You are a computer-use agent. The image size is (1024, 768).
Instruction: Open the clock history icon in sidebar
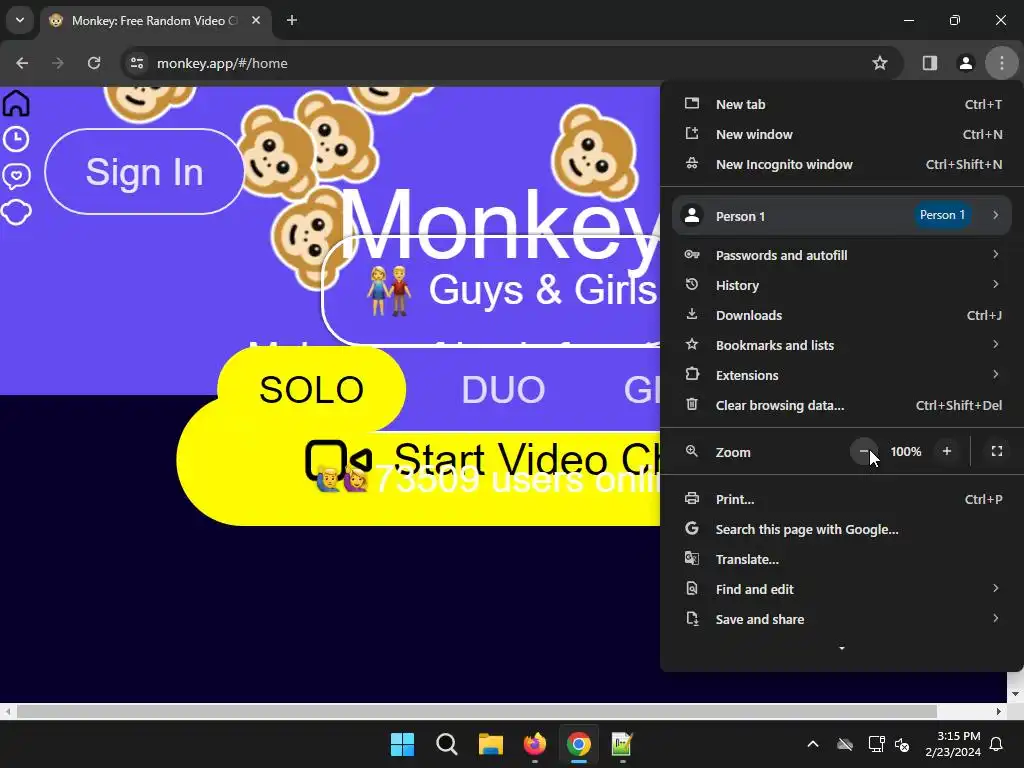coord(16,139)
